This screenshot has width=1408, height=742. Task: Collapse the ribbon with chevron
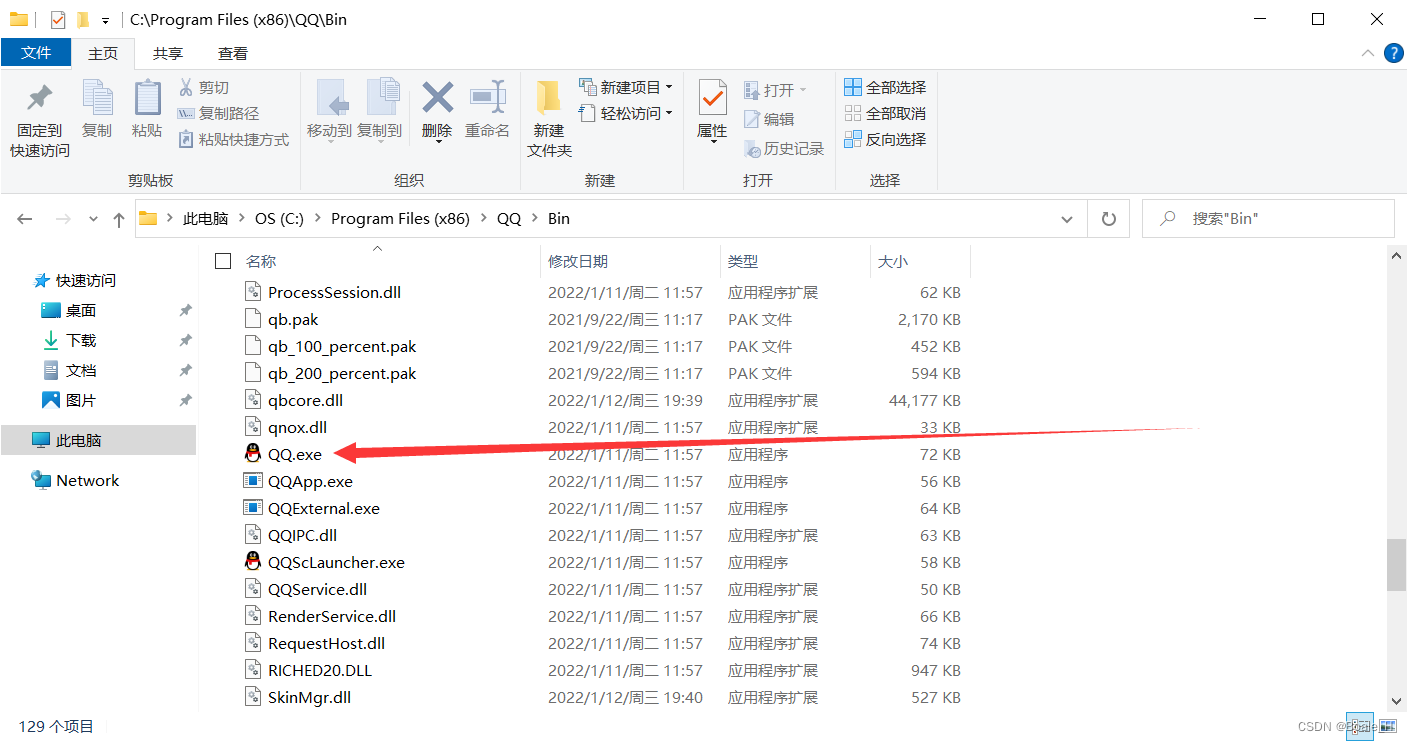point(1367,53)
